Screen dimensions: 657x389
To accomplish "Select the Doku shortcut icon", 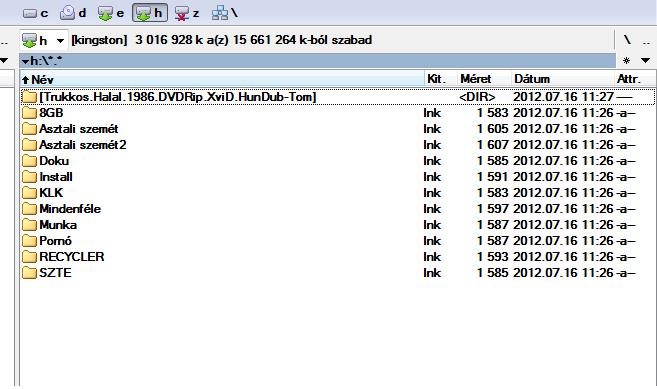I will point(29,161).
